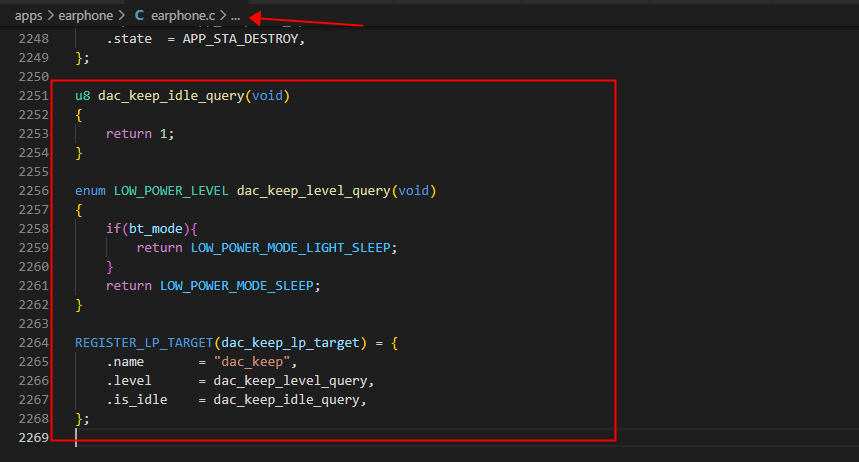859x462 pixels.
Task: Open the 'earphone' folder breadcrumb
Action: [x=85, y=16]
